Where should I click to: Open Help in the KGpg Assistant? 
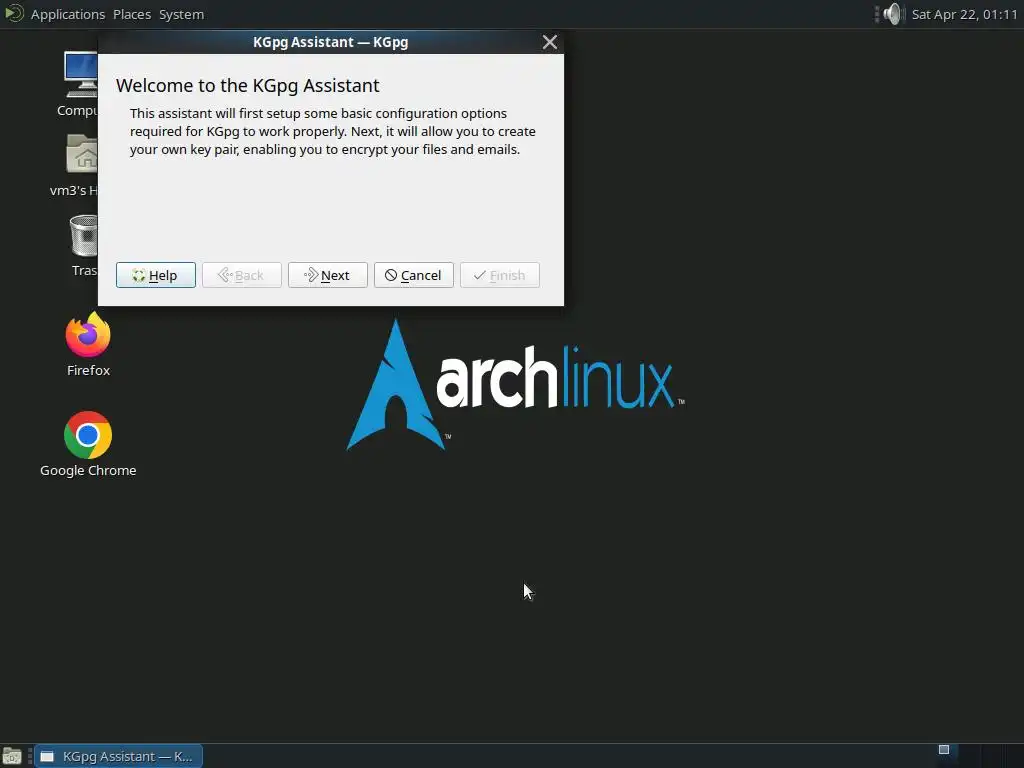click(x=155, y=275)
